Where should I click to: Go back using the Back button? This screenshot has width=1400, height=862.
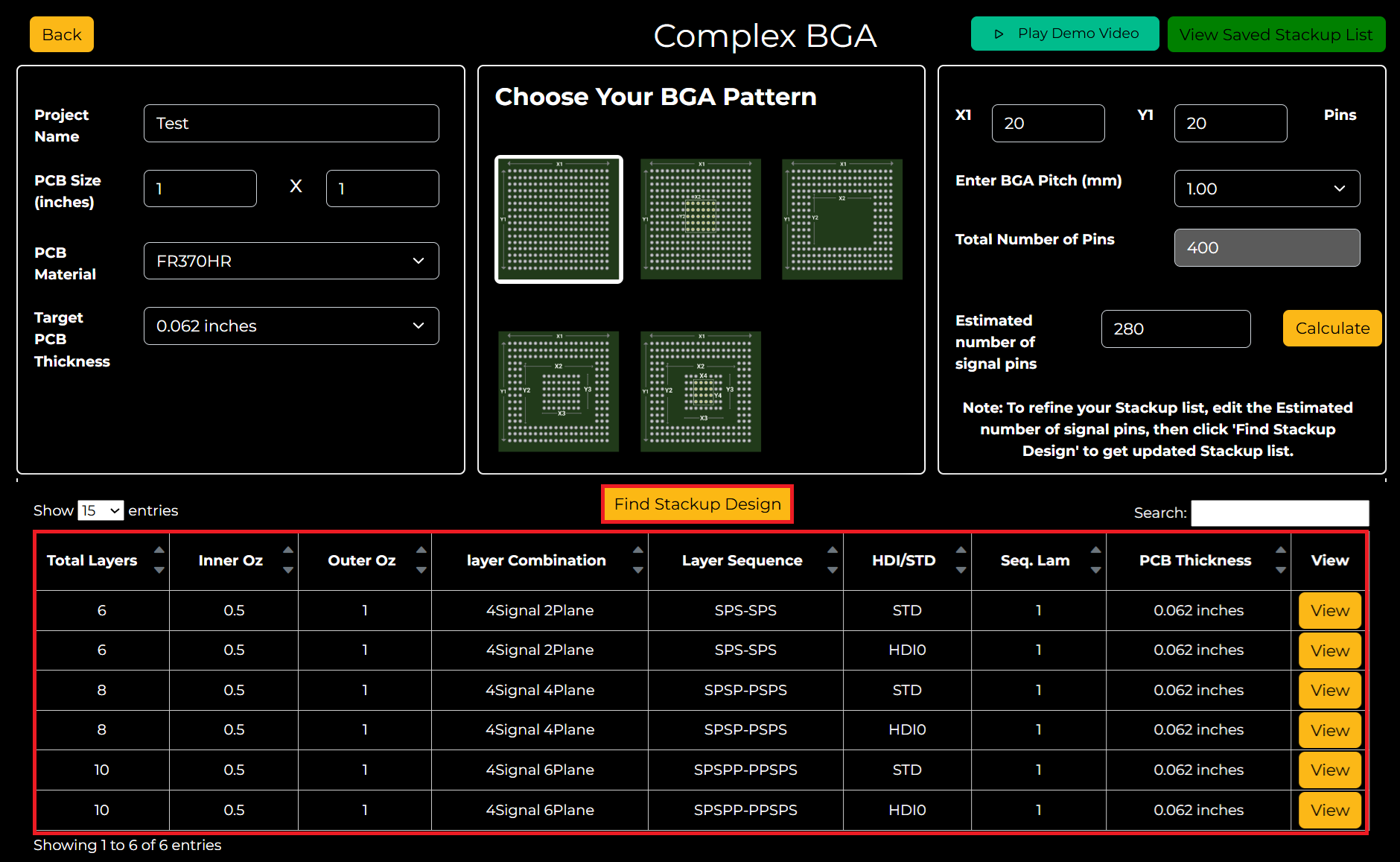62,34
